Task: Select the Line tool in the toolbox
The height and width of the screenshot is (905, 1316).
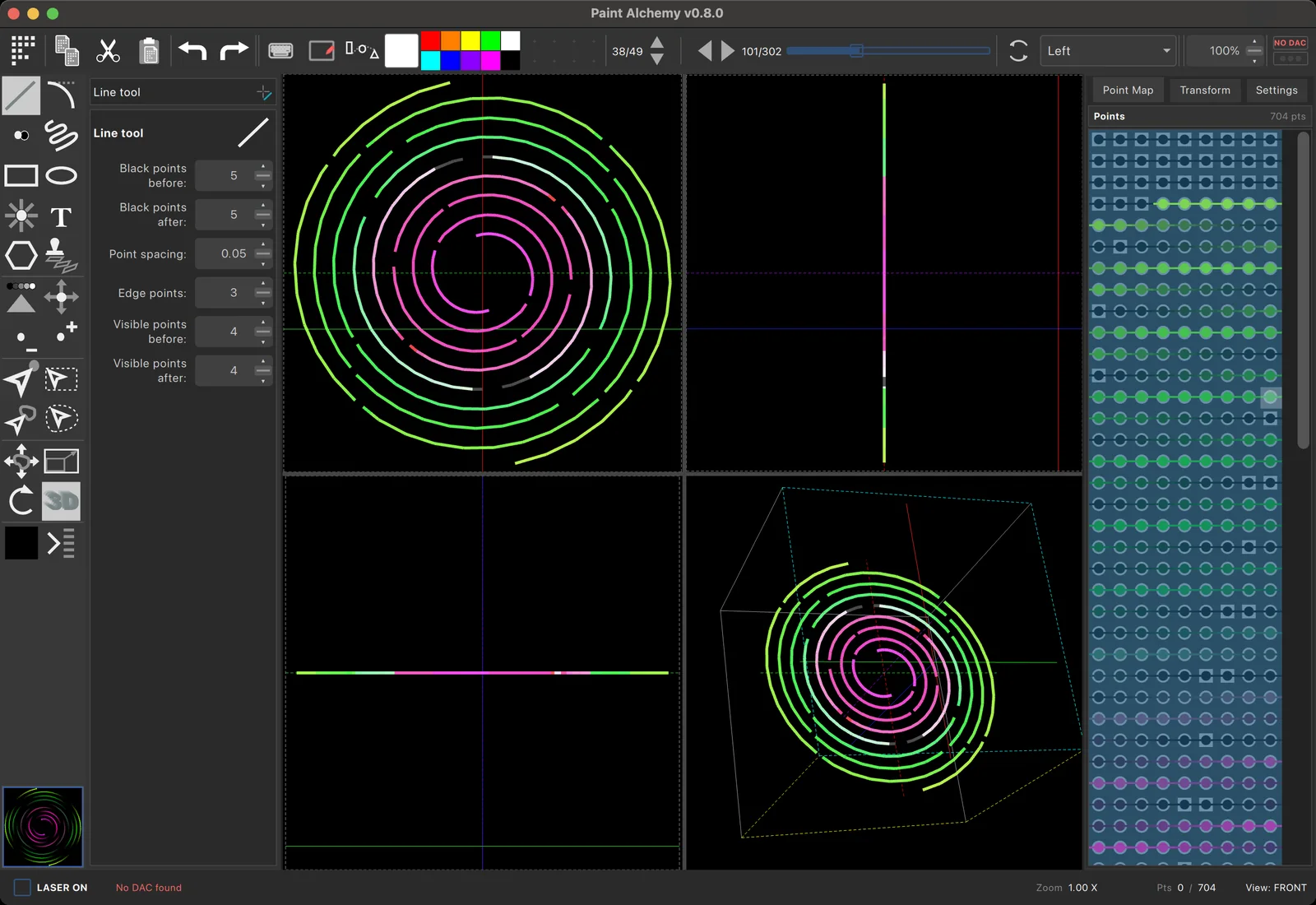Action: (x=21, y=95)
